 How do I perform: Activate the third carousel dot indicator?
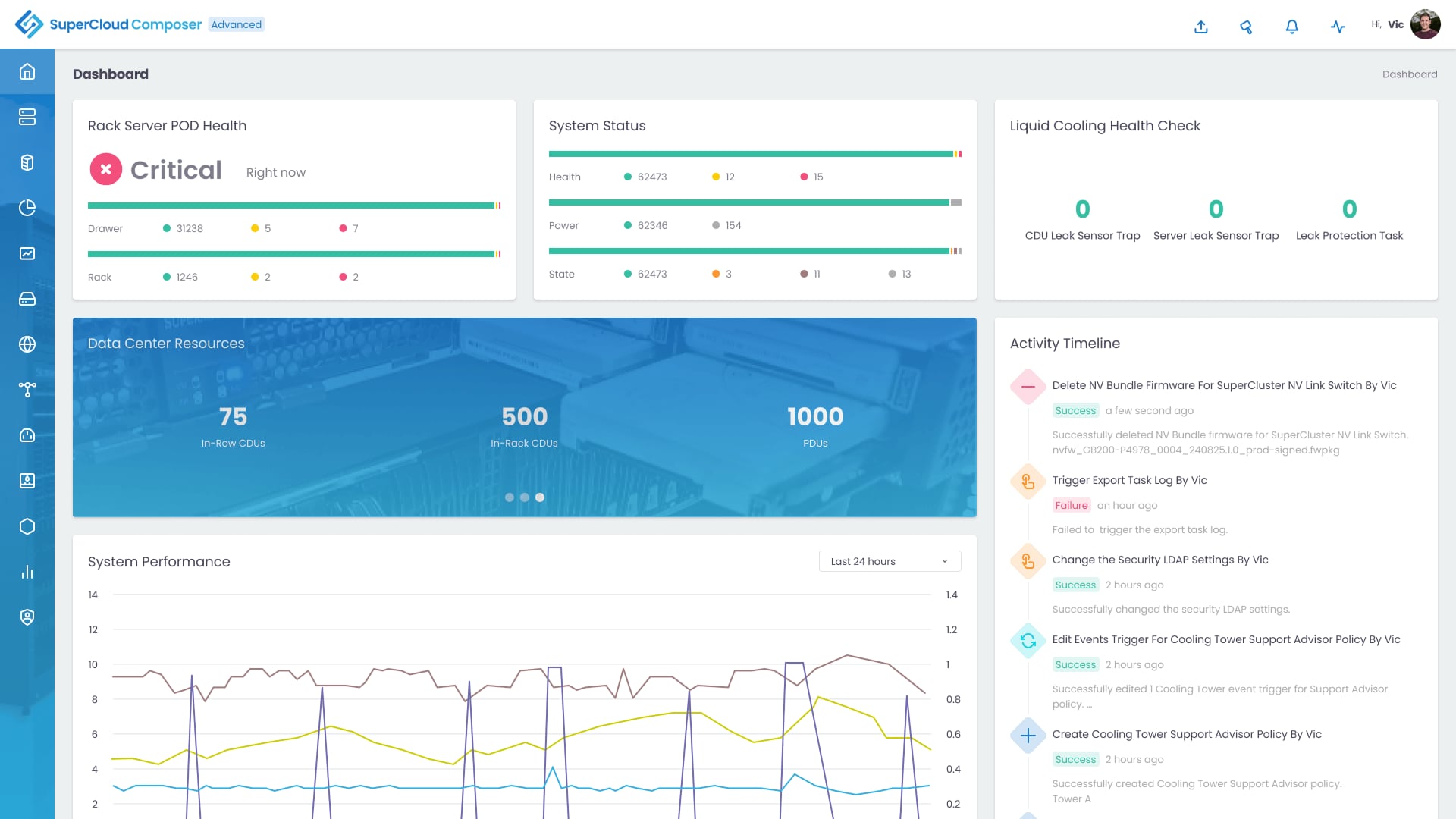pyautogui.click(x=540, y=497)
